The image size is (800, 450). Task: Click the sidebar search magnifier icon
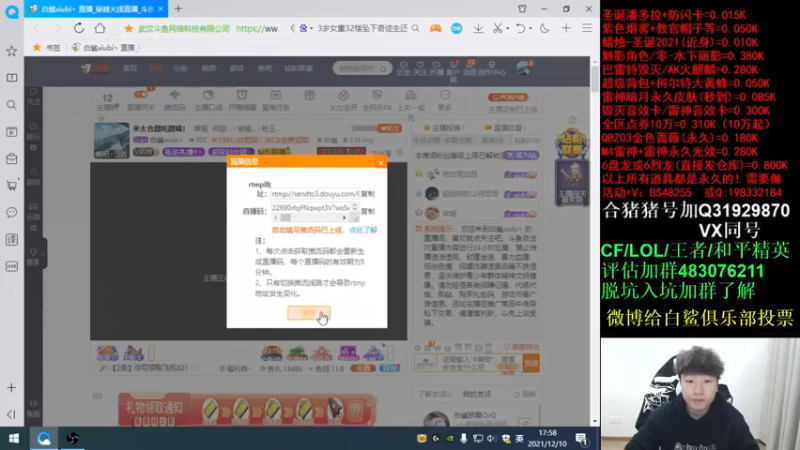[x=11, y=105]
